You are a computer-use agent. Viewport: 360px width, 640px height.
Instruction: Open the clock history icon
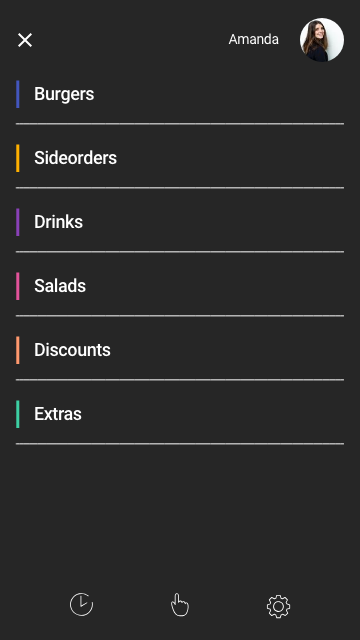81,604
